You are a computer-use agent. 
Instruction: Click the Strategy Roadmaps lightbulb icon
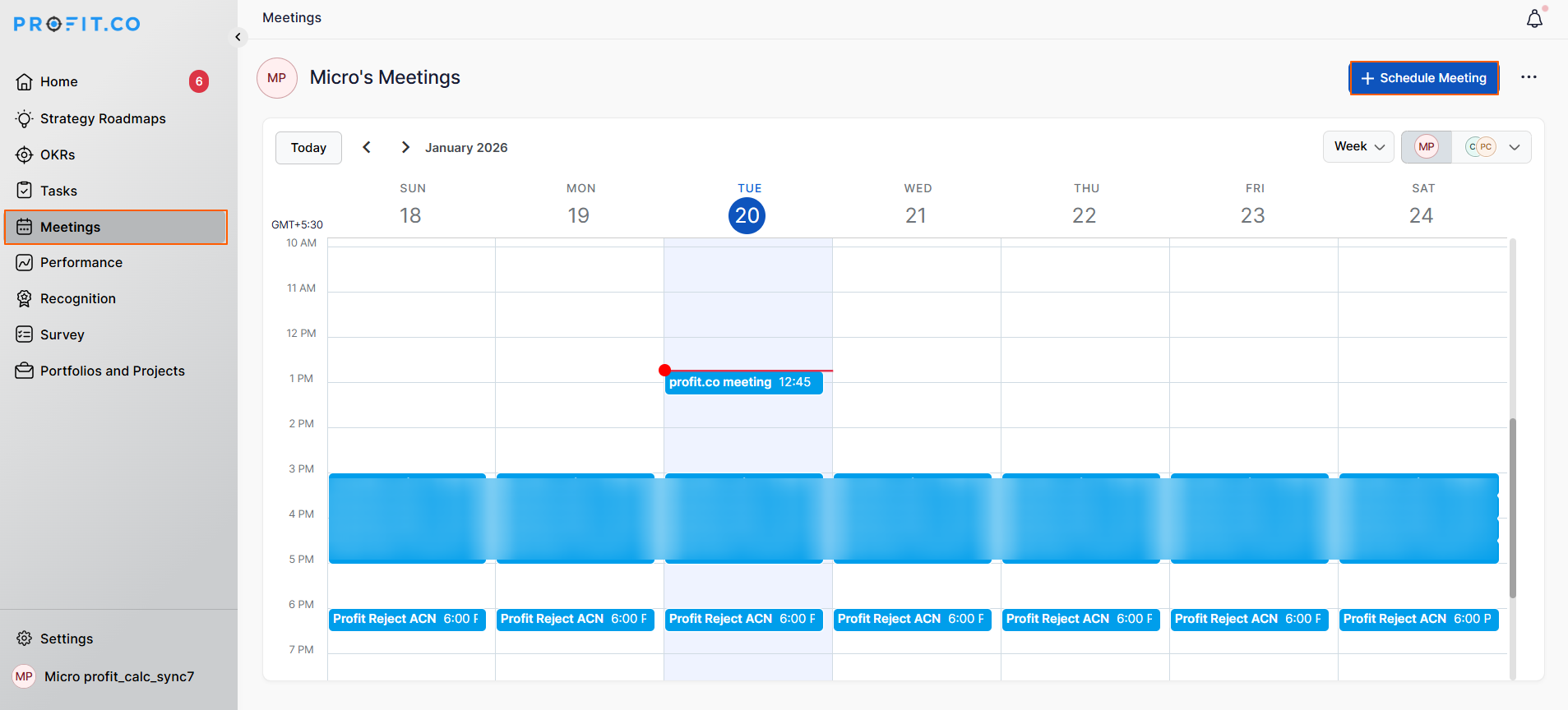[x=25, y=118]
